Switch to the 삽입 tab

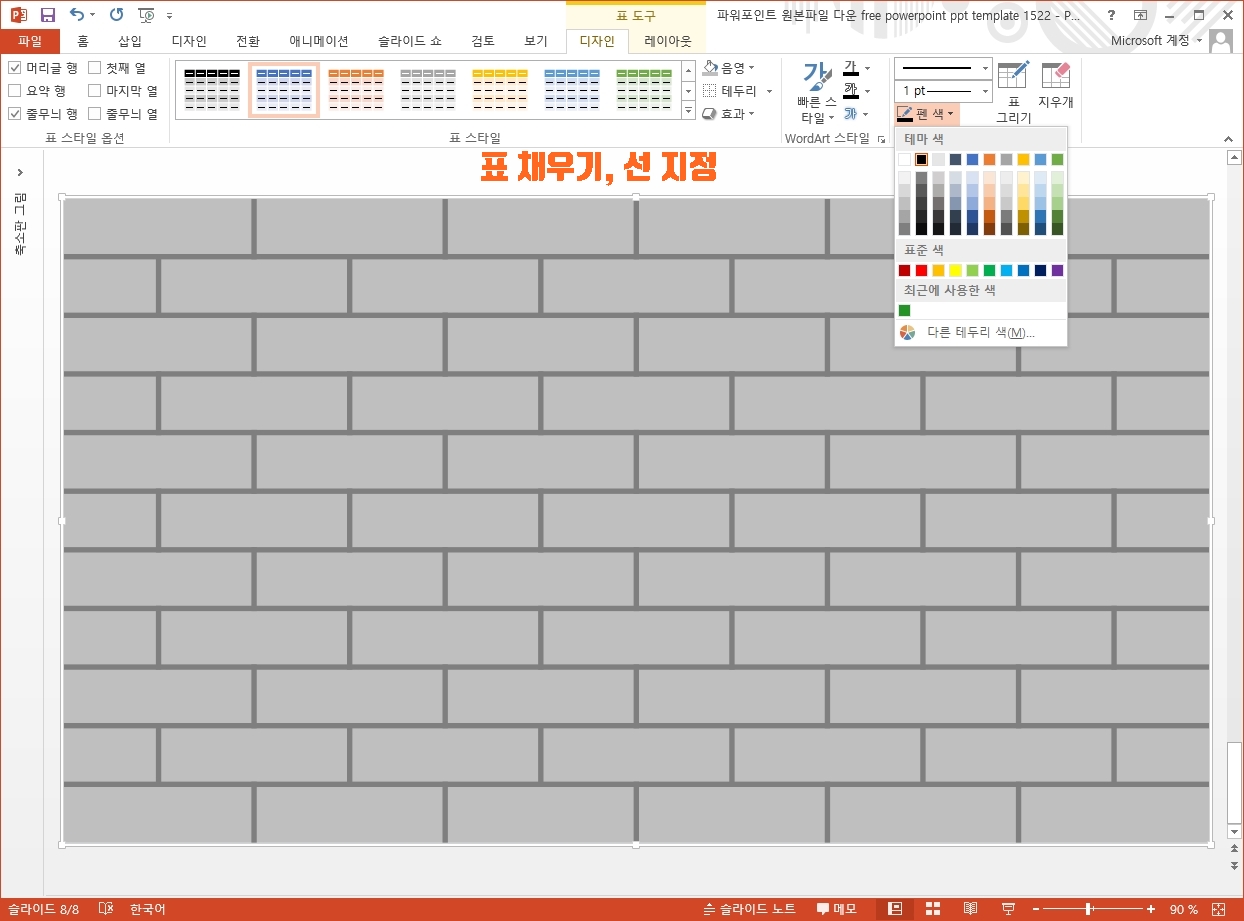pyautogui.click(x=130, y=41)
